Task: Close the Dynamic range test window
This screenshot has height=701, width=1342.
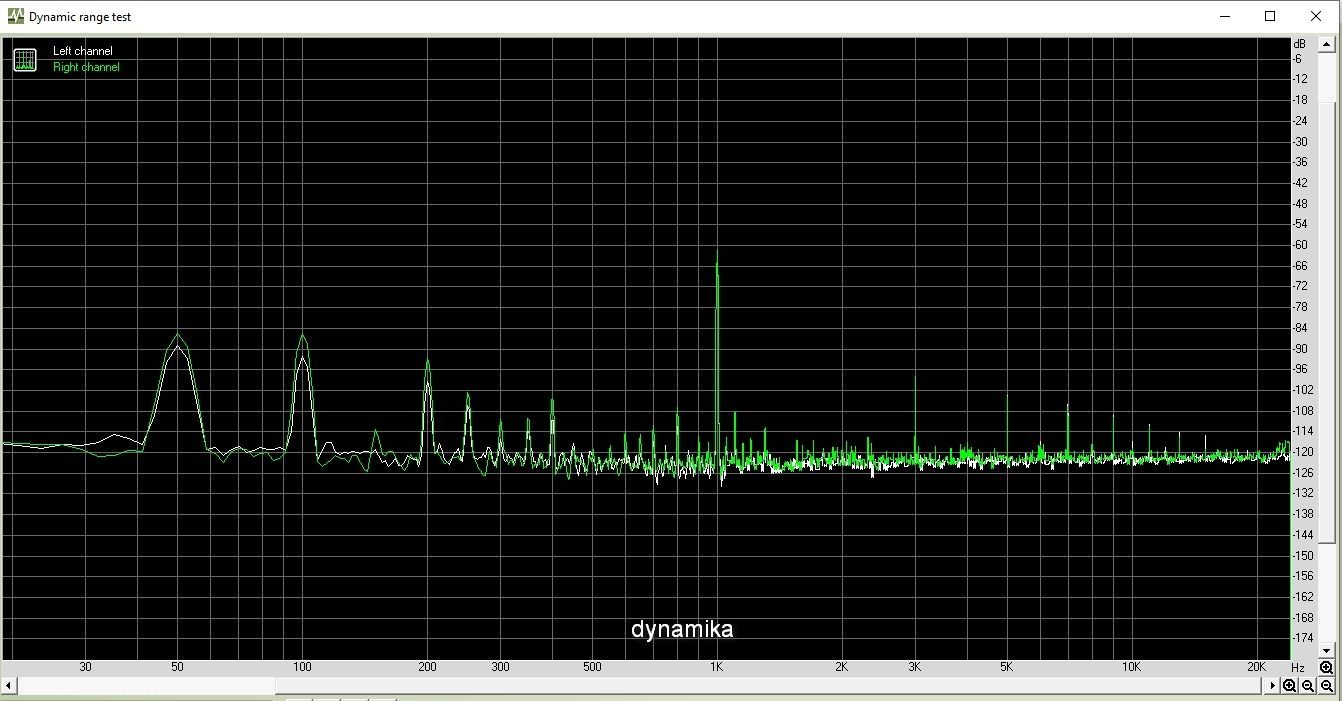Action: point(1316,16)
